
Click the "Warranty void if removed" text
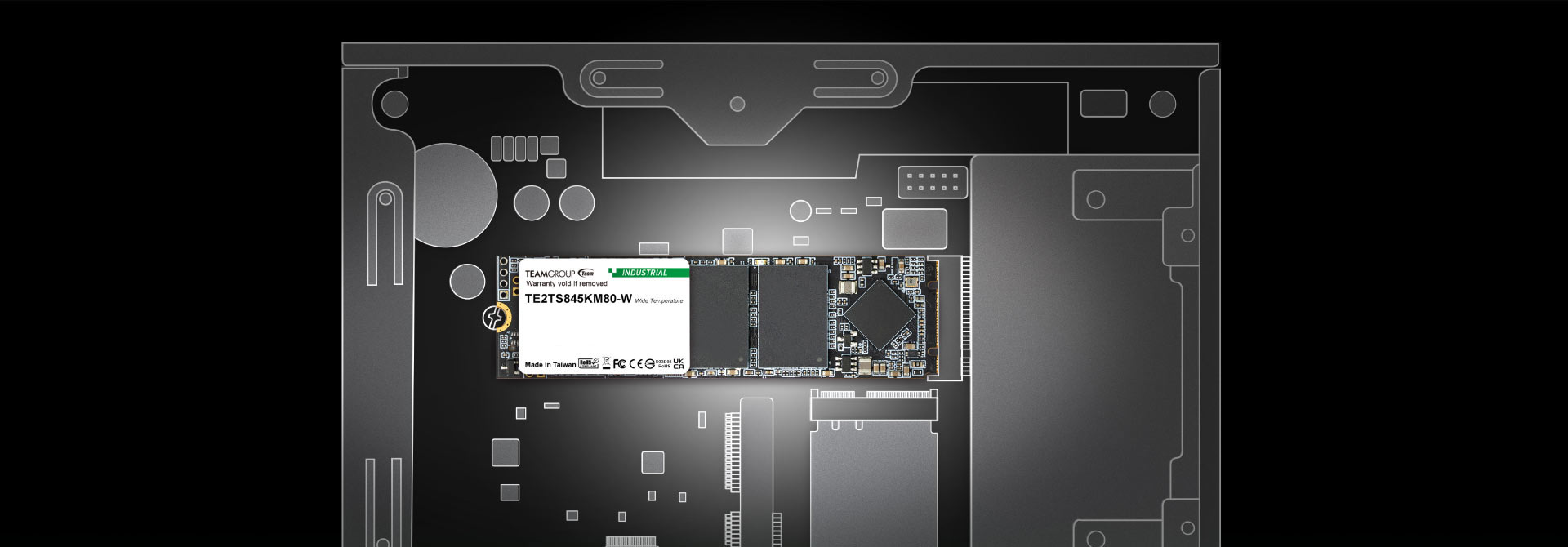[x=567, y=284]
